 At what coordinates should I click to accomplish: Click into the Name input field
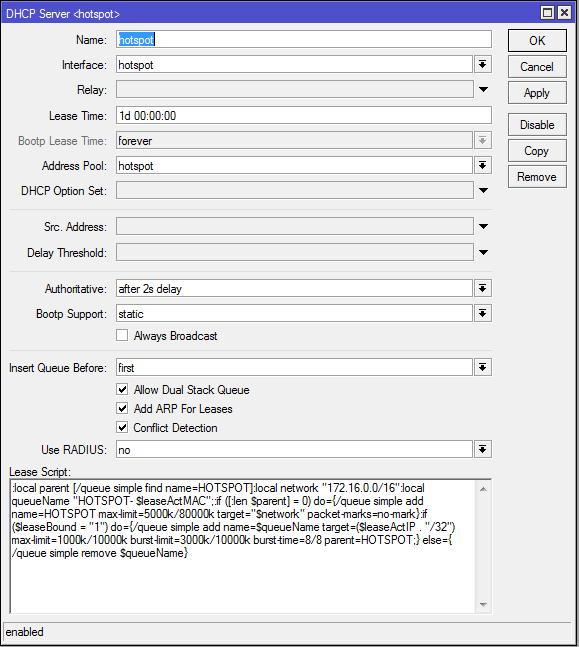(304, 40)
